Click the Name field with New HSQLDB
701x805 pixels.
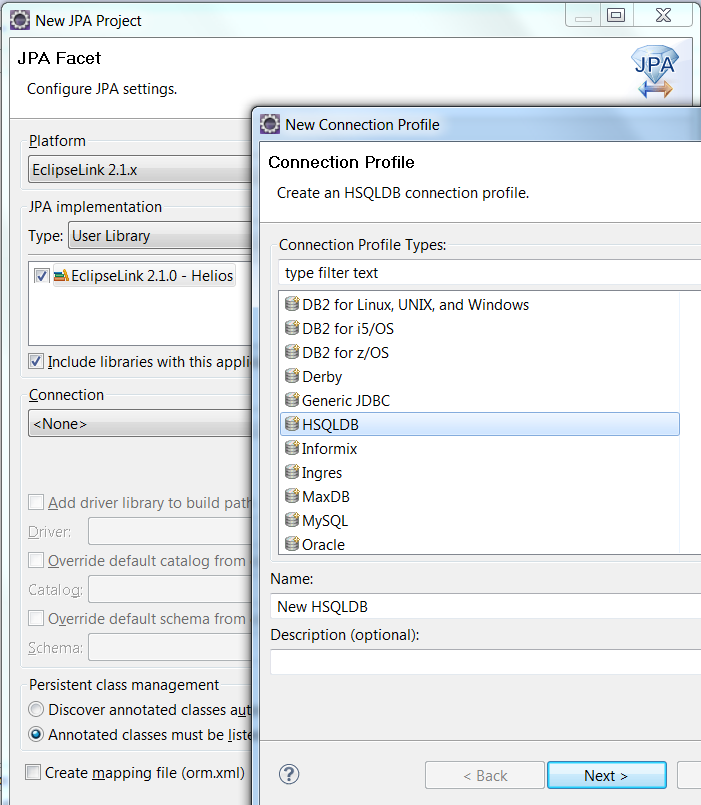tap(485, 606)
